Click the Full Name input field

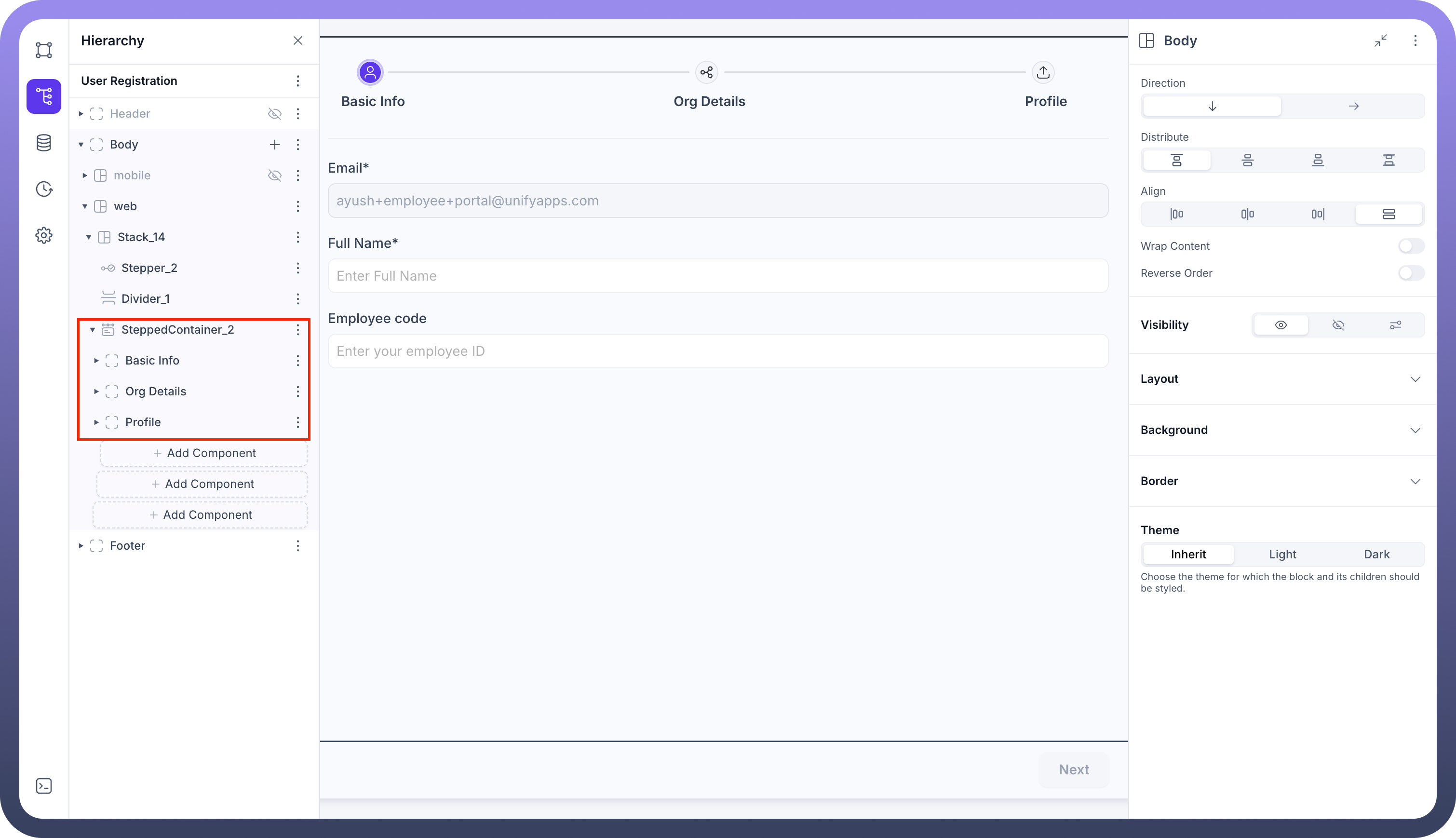(x=717, y=276)
